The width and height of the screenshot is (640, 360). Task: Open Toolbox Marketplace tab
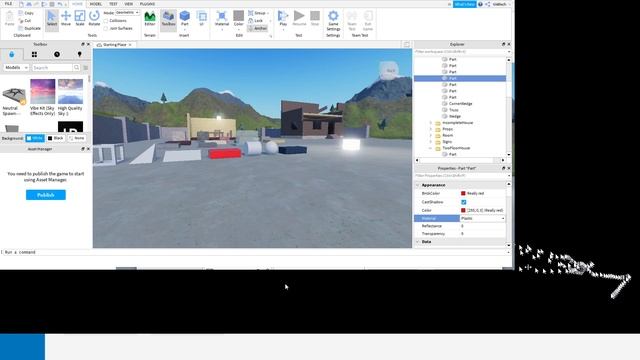tap(11, 54)
